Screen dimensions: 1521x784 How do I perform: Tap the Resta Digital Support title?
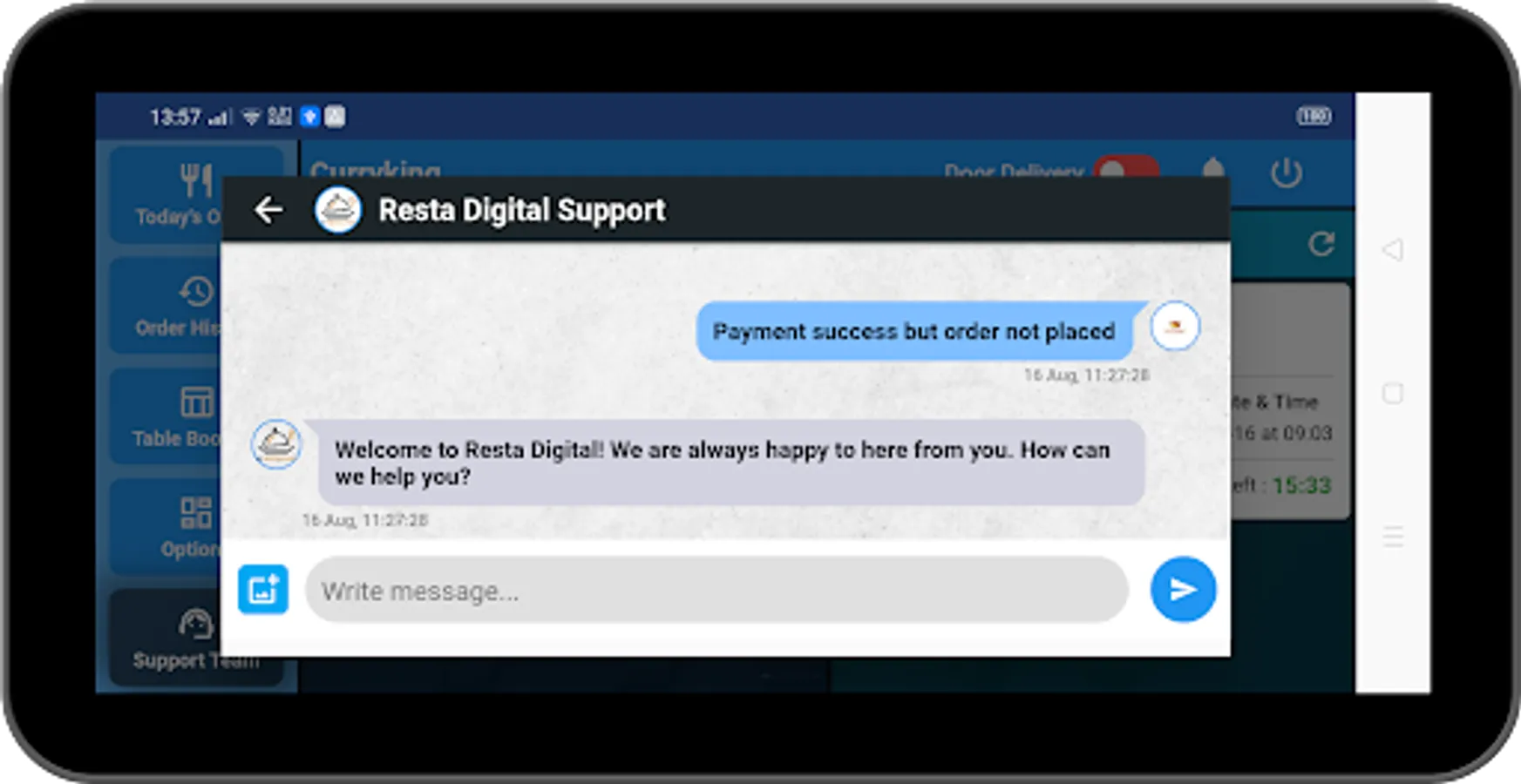521,210
